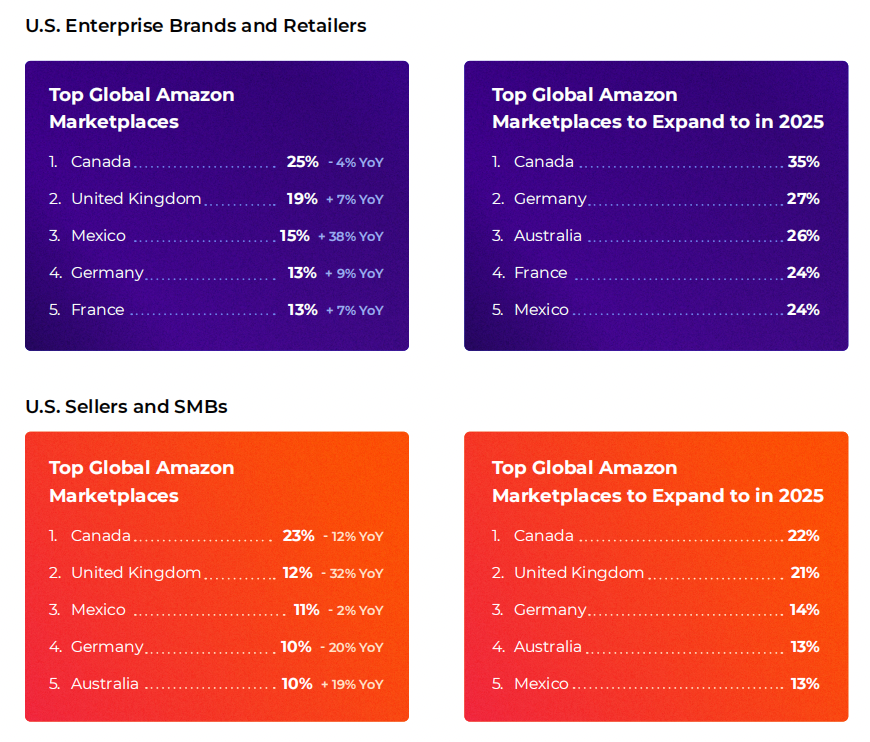Select the "+ 38% YoY" Mexico growth figure
870x742 pixels.
coord(350,237)
